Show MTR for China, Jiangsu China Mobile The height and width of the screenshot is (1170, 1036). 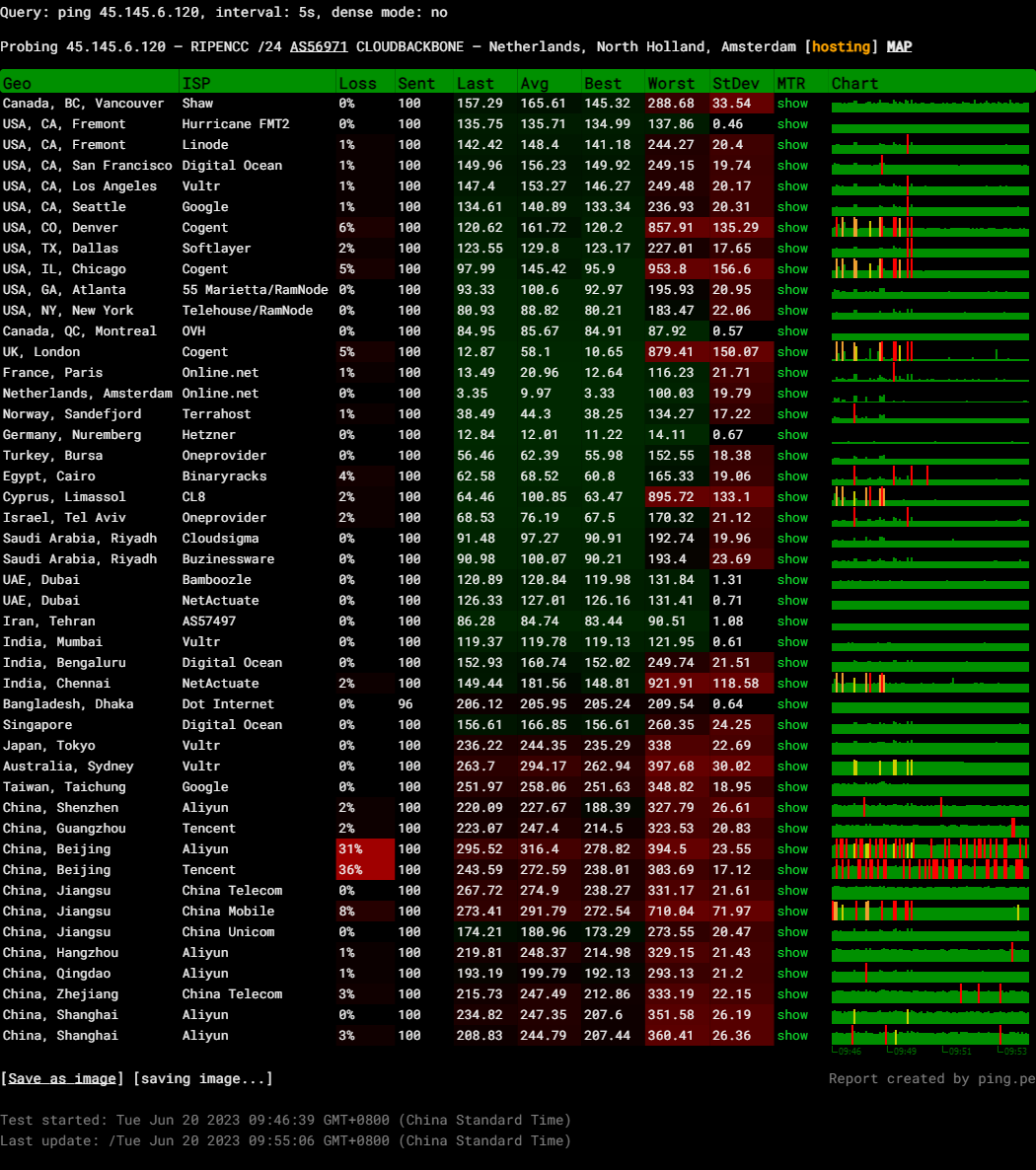coord(792,912)
